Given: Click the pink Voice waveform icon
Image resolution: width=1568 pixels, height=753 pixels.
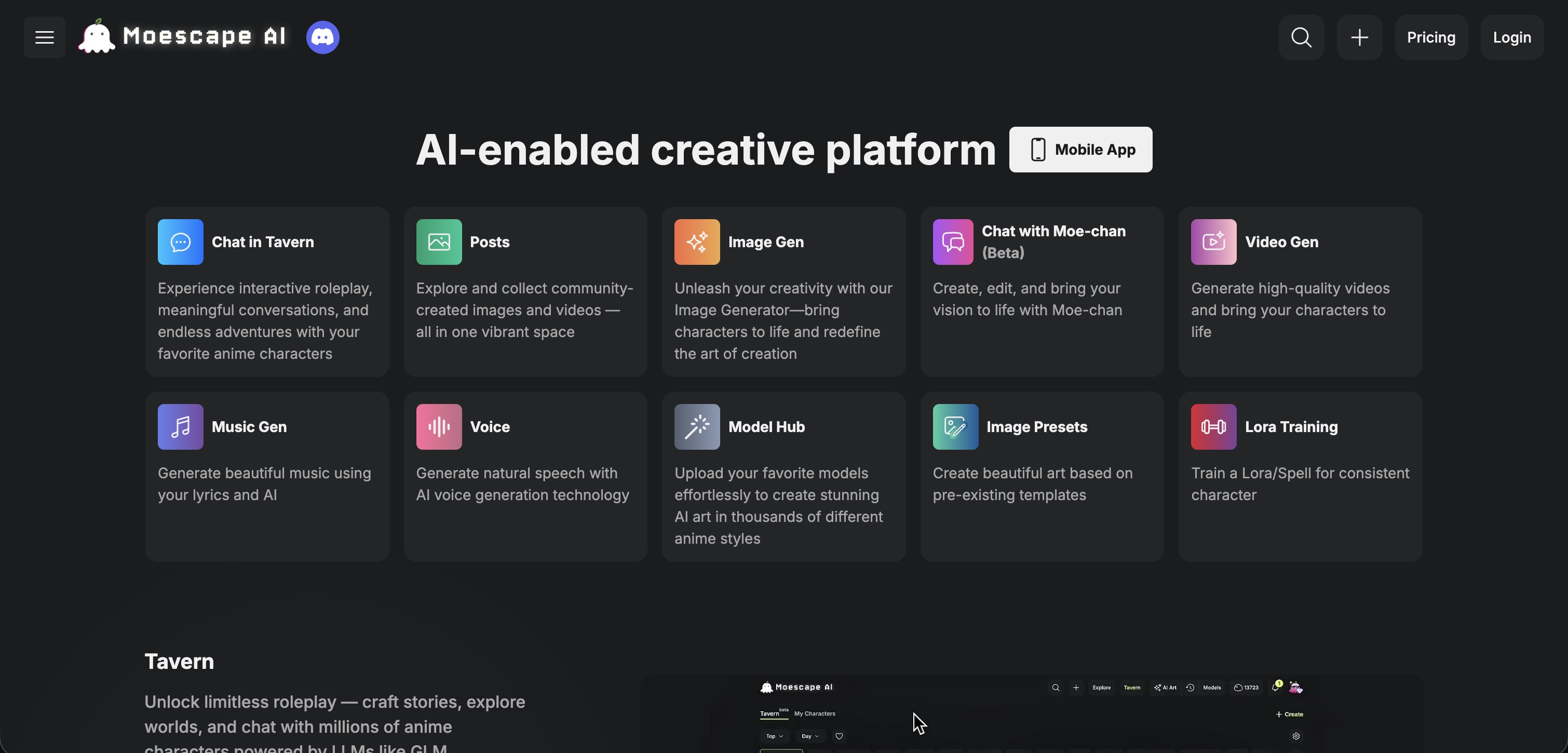Looking at the screenshot, I should point(439,427).
